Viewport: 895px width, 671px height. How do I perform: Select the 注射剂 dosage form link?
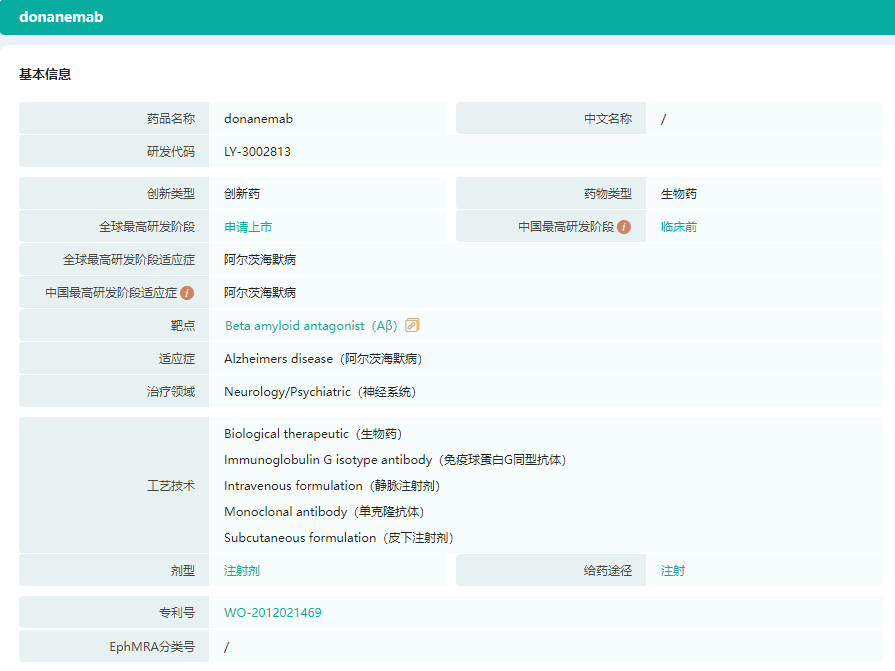(242, 571)
